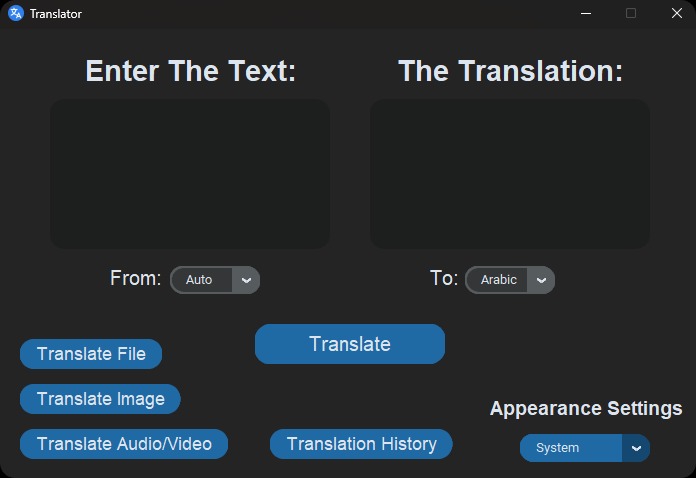Launch Translate Audio/Video feature
Viewport: 696px width, 478px height.
(124, 444)
